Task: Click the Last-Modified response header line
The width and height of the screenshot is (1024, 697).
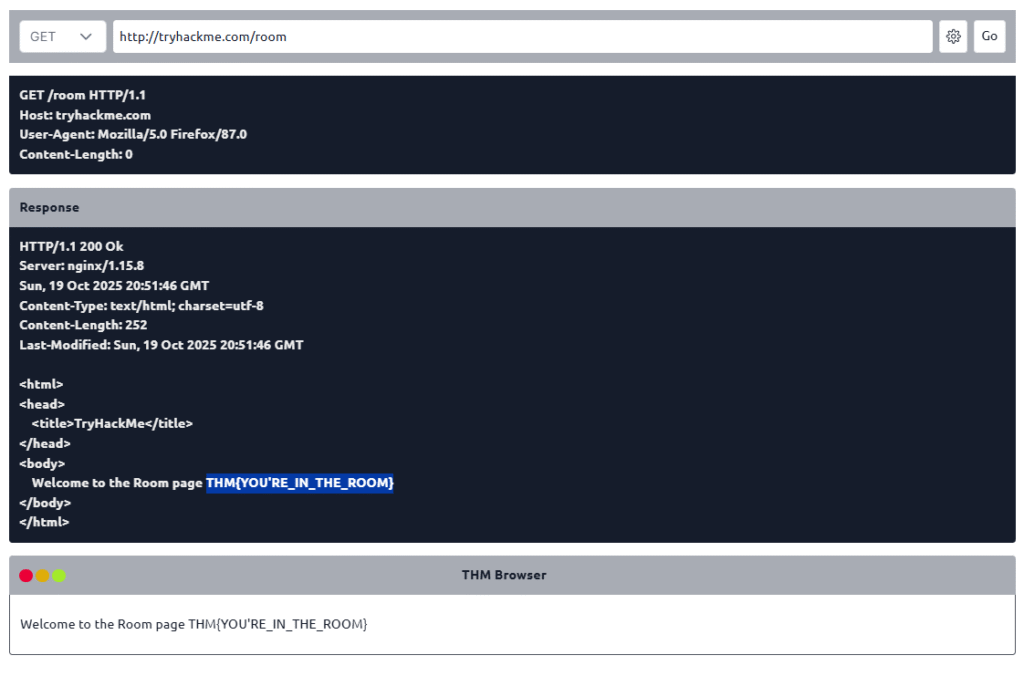Action: pyautogui.click(x=161, y=345)
